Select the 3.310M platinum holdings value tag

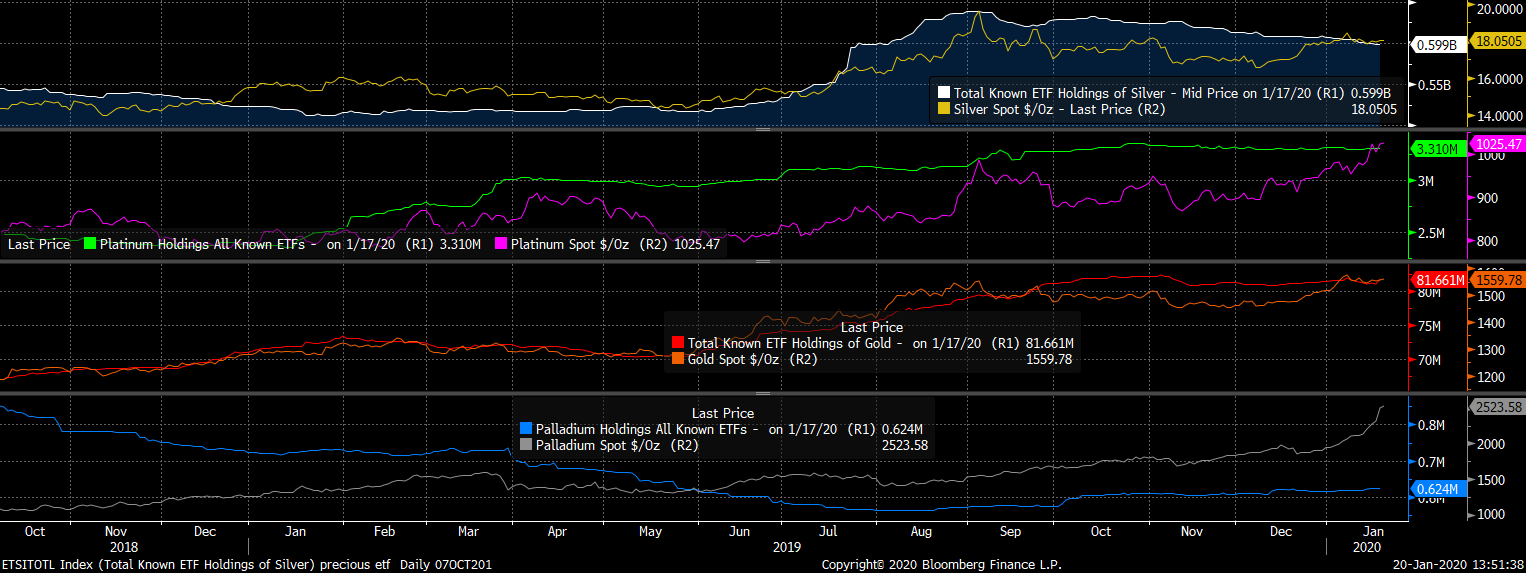pos(1437,149)
